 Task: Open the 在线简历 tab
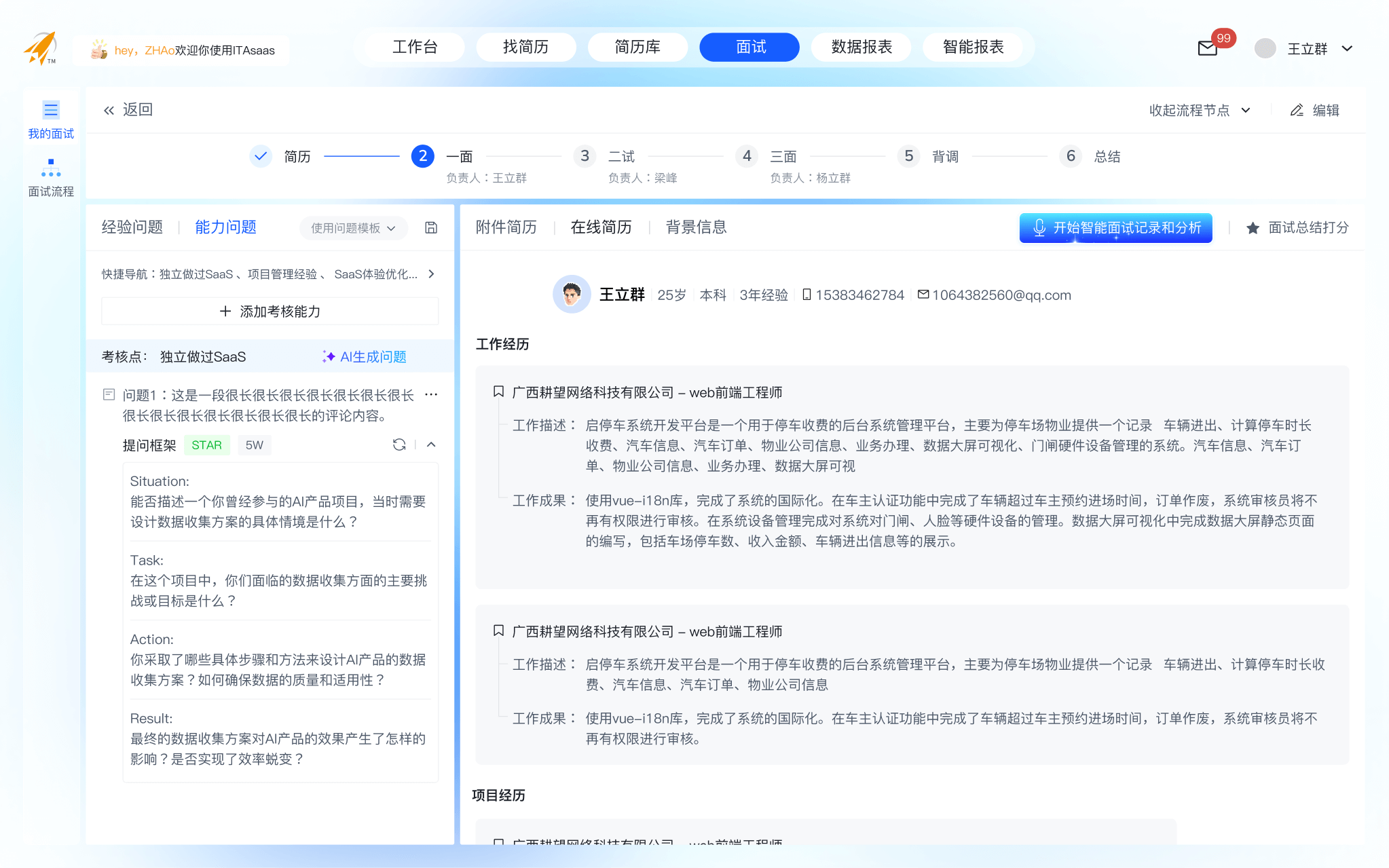click(x=601, y=227)
